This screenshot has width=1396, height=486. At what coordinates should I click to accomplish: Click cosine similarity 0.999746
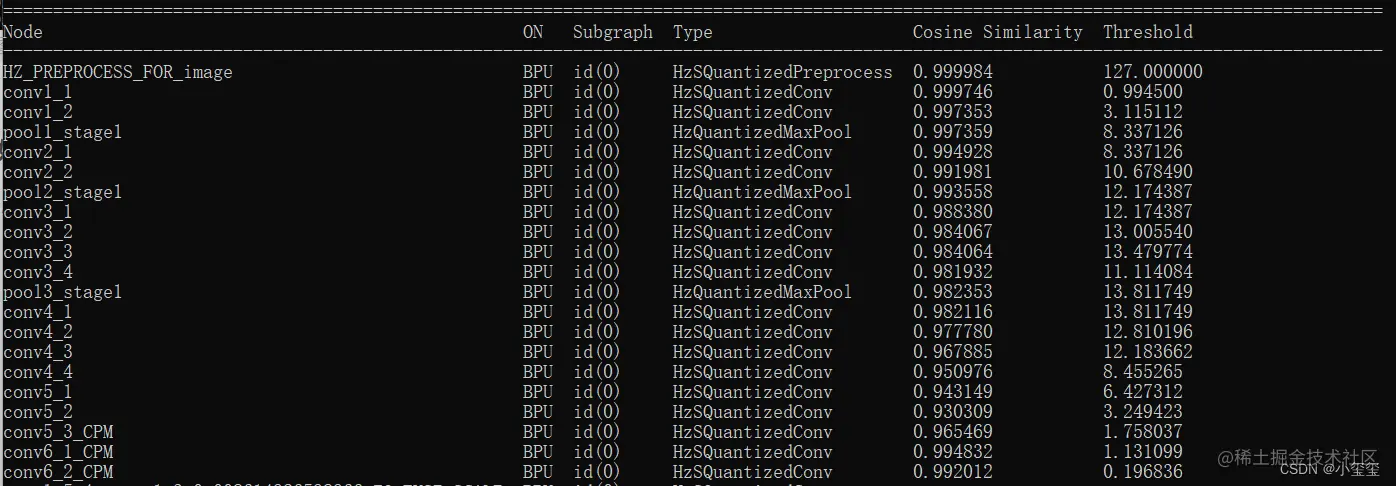click(x=953, y=92)
